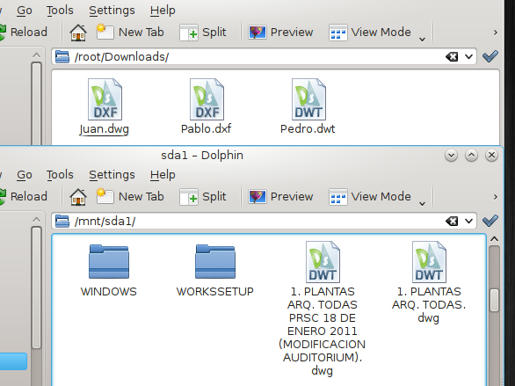Open Go menu in sda1 Dolphin window
This screenshot has width=515, height=386.
(24, 175)
